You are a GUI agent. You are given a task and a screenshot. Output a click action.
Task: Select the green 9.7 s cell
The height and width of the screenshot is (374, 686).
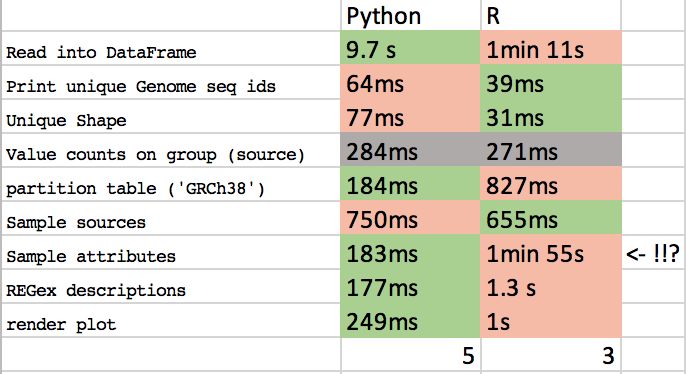pyautogui.click(x=410, y=48)
